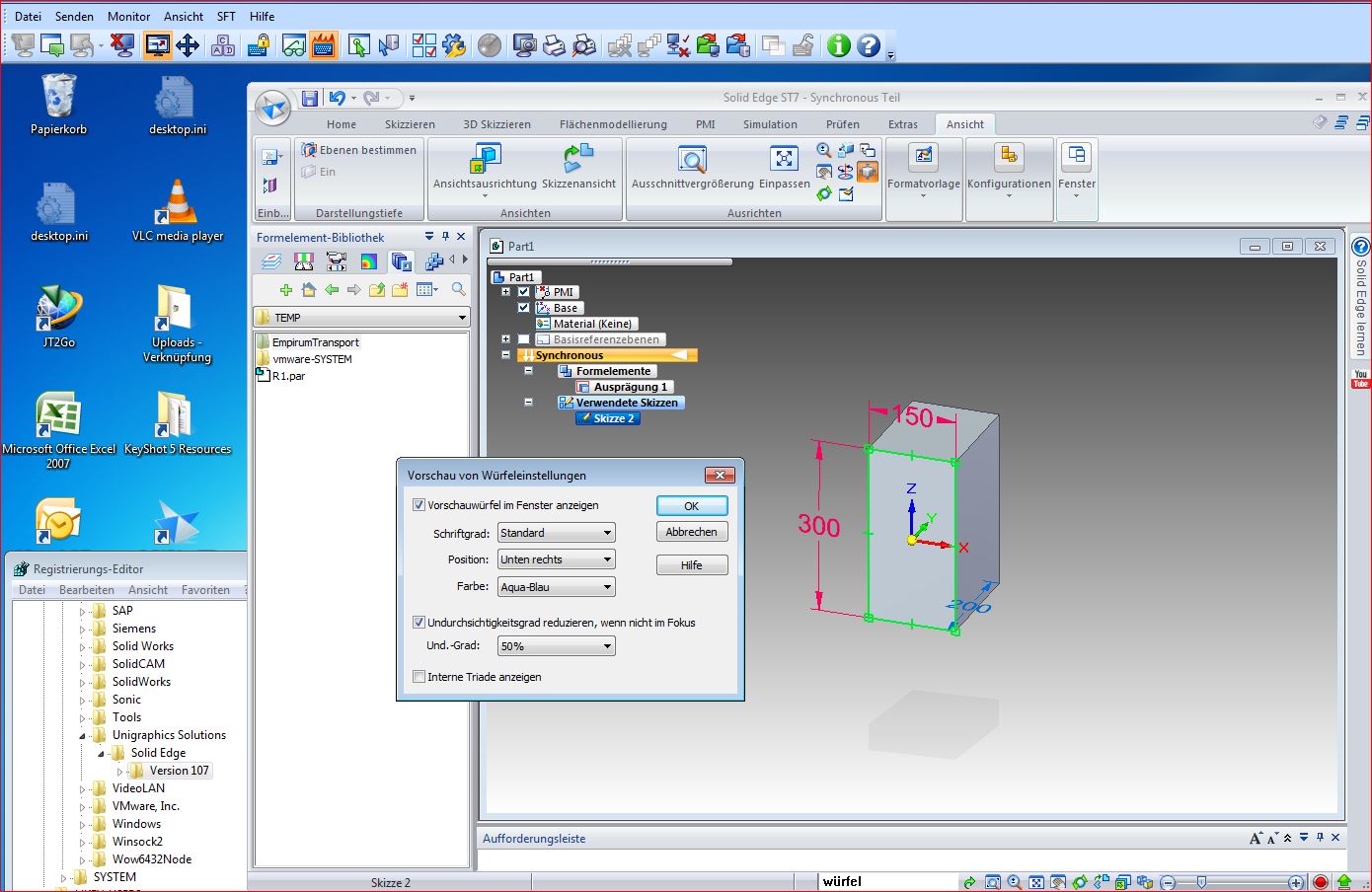1372x892 pixels.
Task: Click Ebenen bestimmen in Darstellungstiefe group
Action: point(359,150)
